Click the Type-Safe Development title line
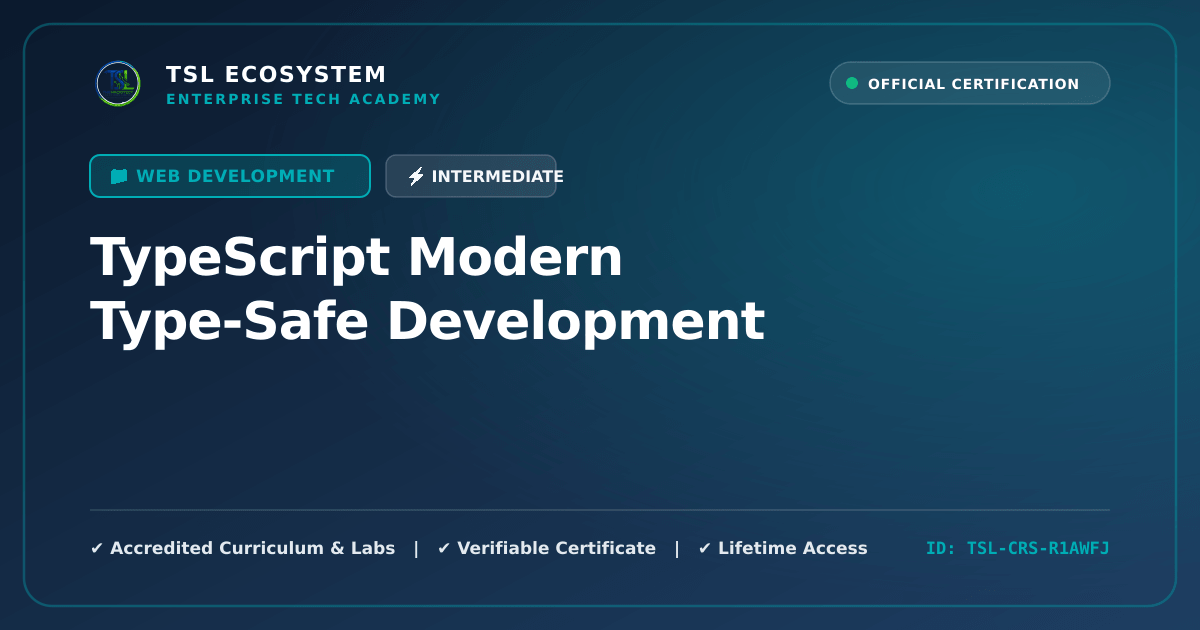This screenshot has width=1200, height=630. point(428,322)
